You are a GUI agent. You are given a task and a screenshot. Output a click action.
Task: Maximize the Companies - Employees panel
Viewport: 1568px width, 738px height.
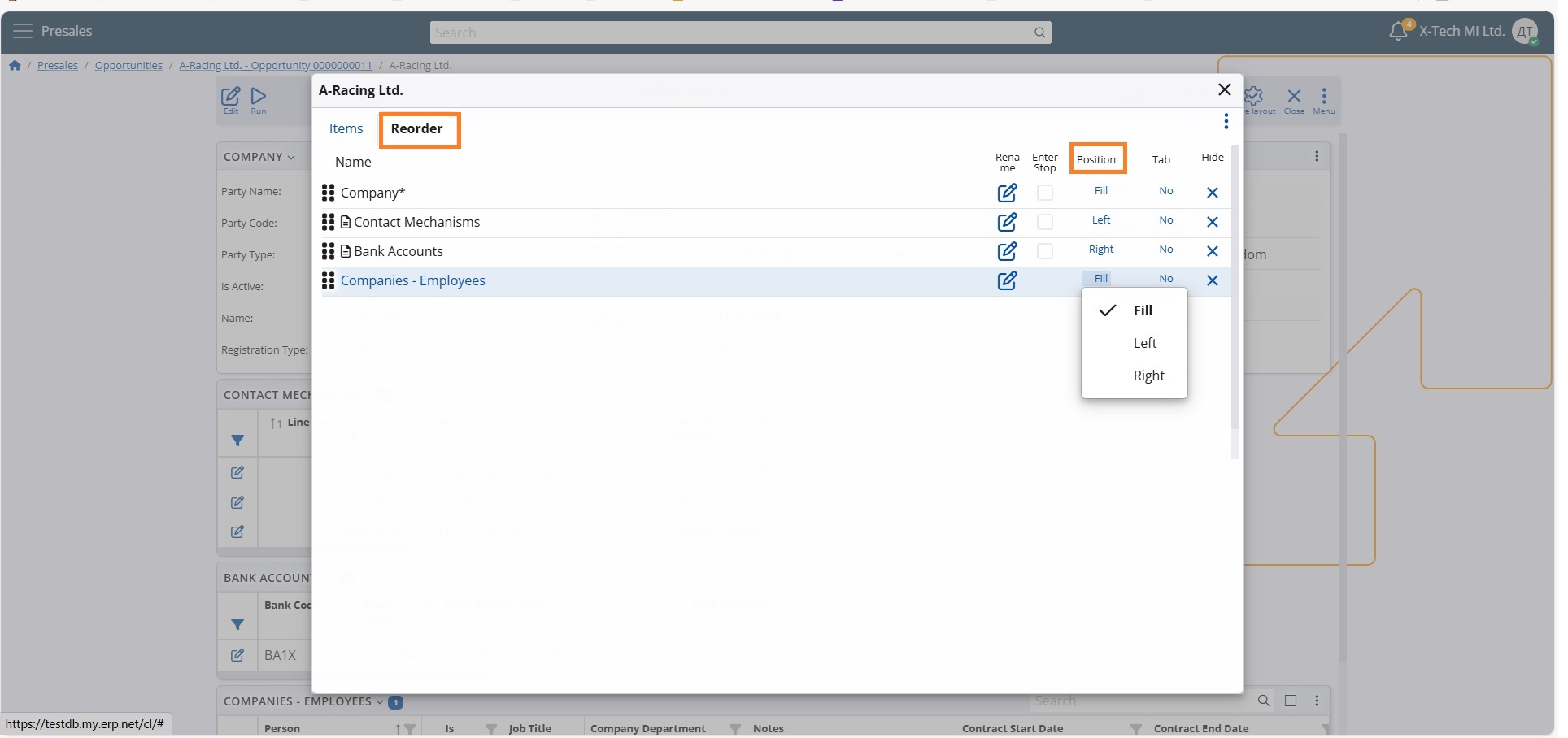pos(1290,701)
